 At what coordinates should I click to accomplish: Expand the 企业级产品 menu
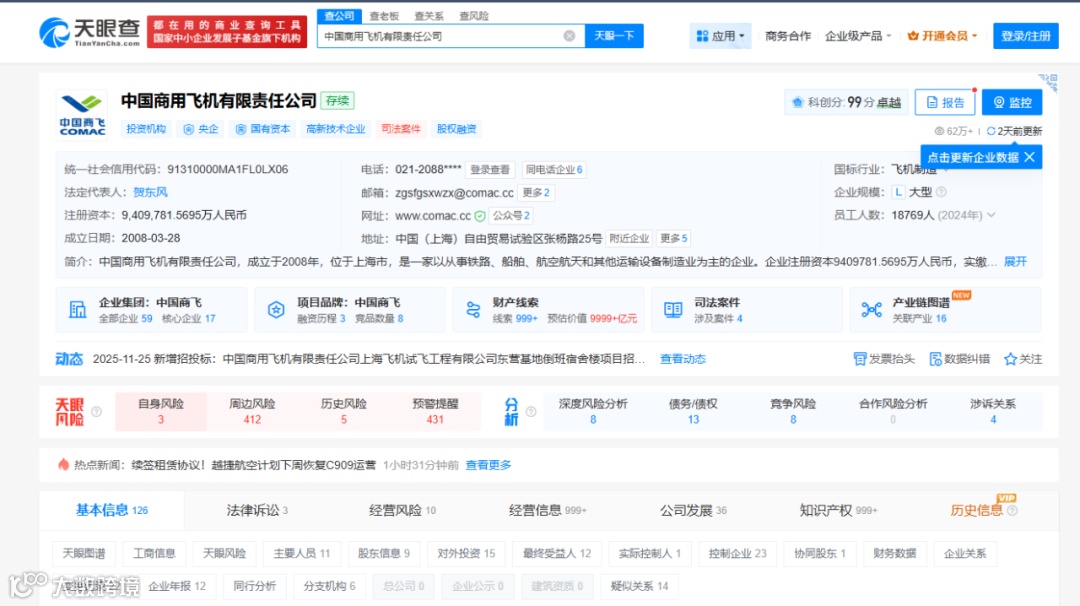click(x=858, y=36)
